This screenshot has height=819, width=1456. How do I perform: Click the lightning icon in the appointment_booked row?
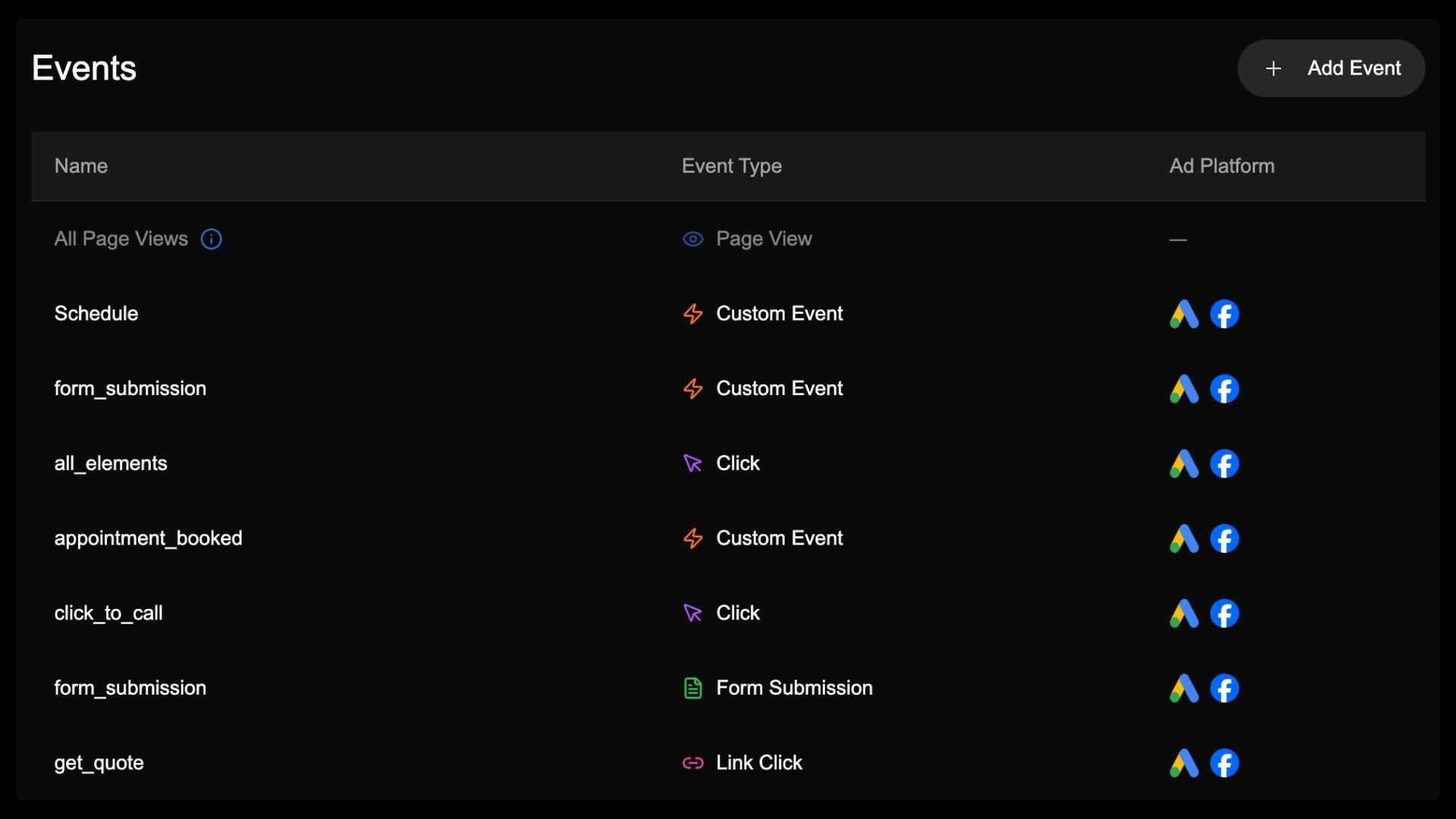pos(692,538)
